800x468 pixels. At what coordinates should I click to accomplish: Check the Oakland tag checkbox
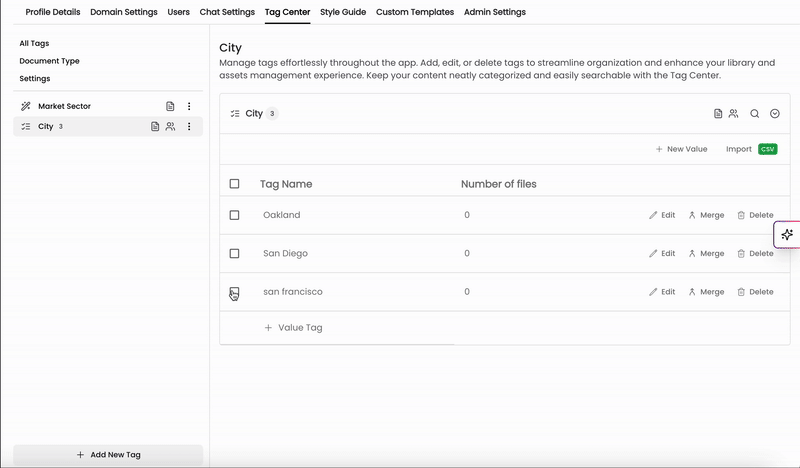coord(234,215)
